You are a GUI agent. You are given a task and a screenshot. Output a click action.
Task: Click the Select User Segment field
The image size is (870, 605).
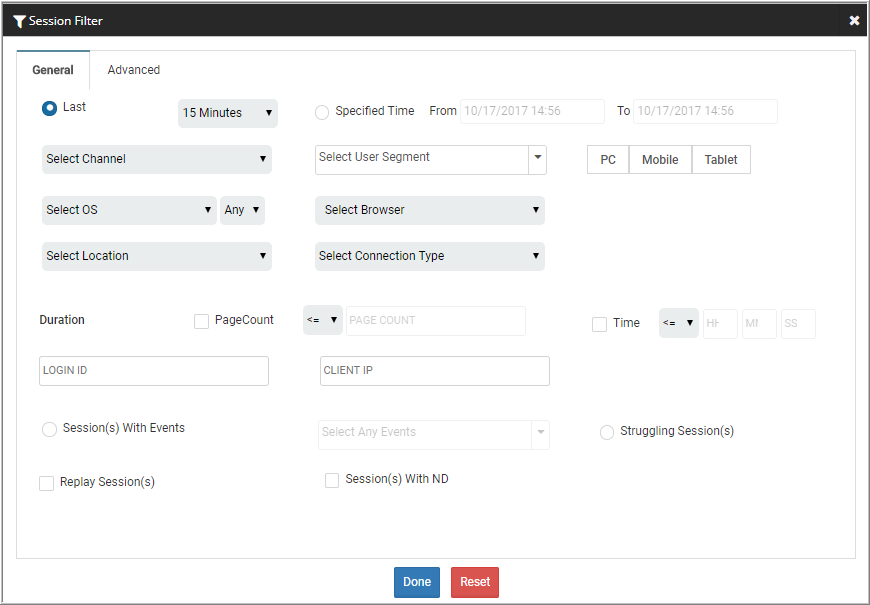point(422,160)
